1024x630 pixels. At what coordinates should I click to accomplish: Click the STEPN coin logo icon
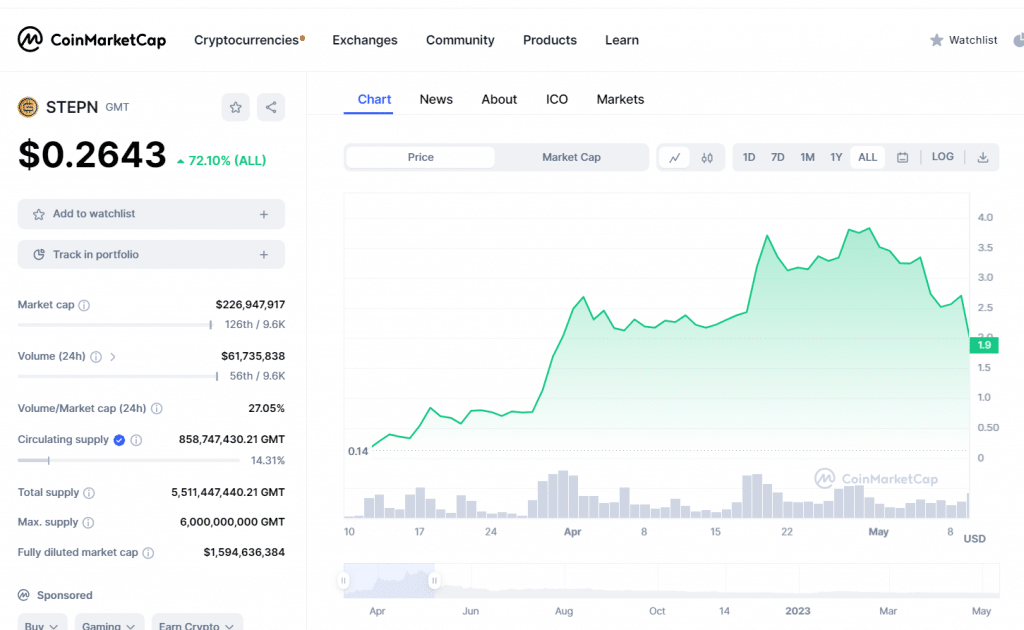[x=28, y=106]
